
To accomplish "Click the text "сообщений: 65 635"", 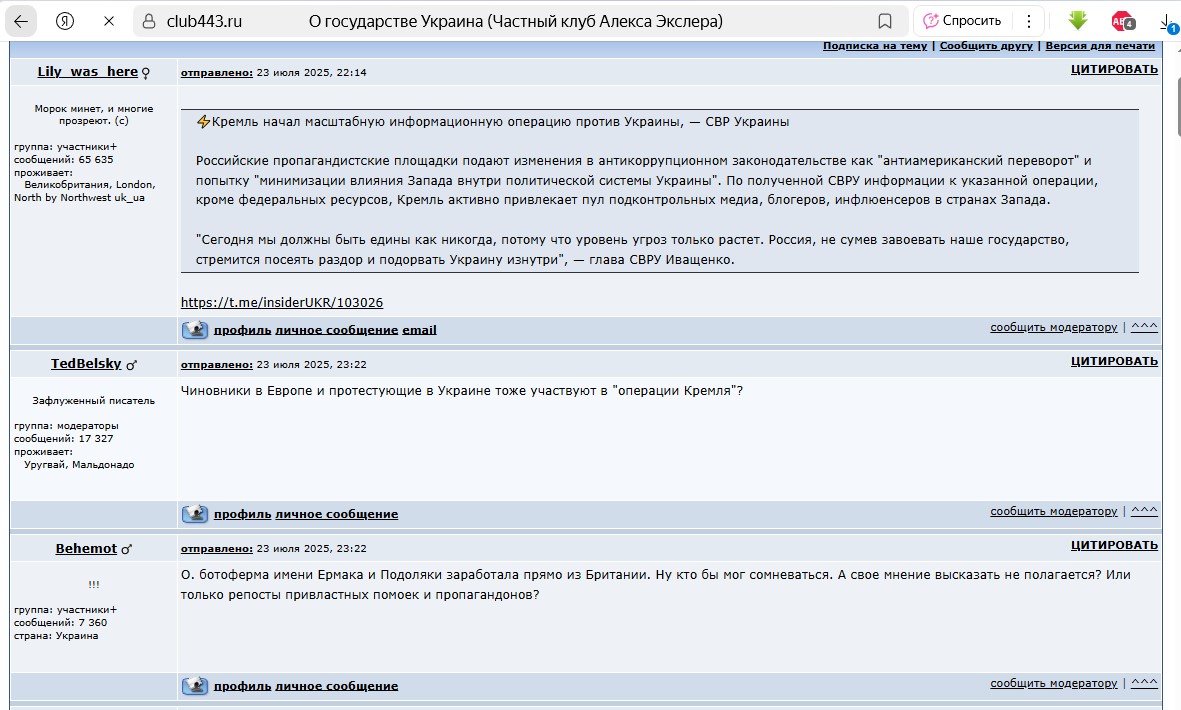I will coord(63,160).
